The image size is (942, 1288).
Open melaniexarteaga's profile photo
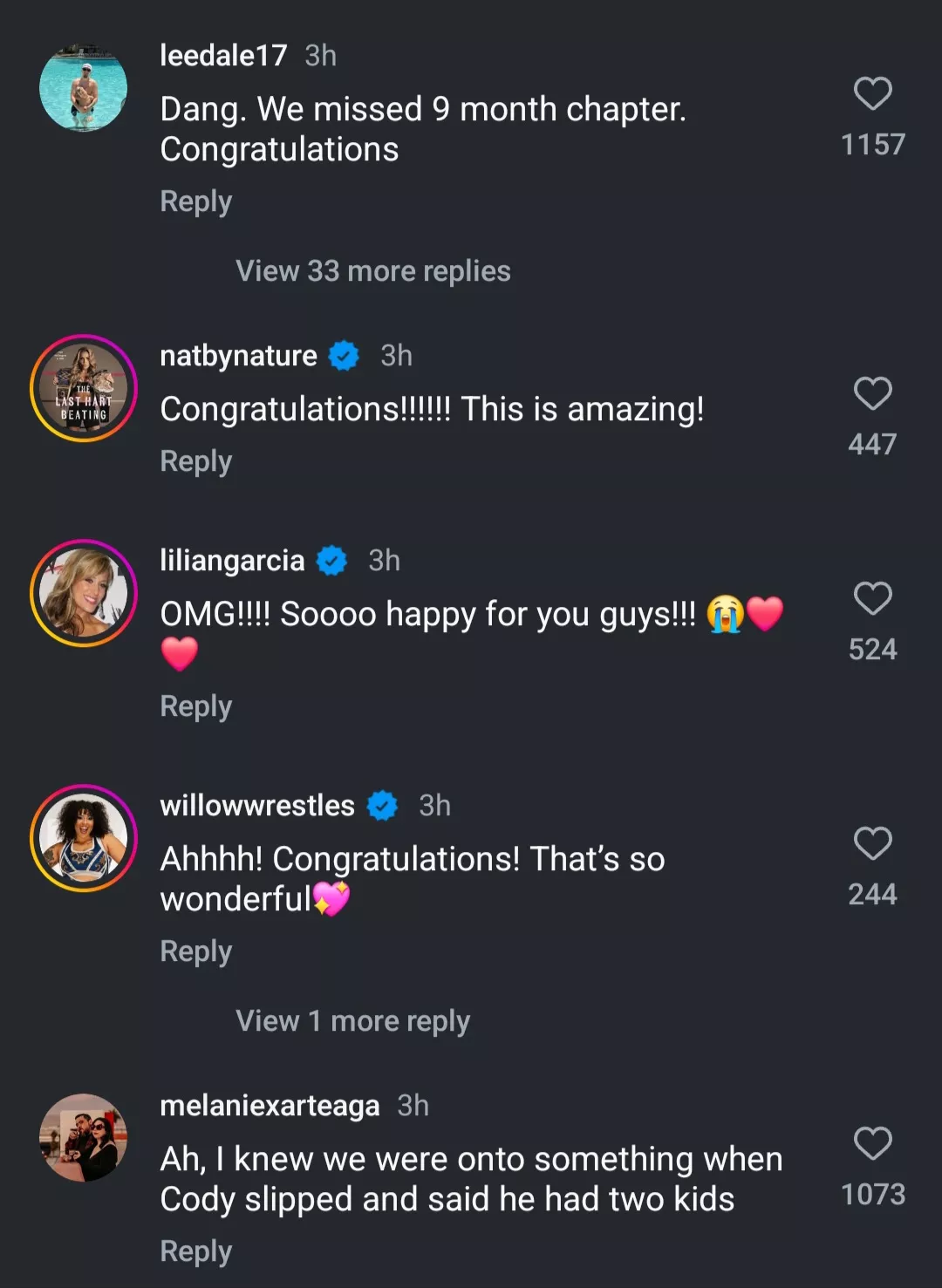(84, 1138)
